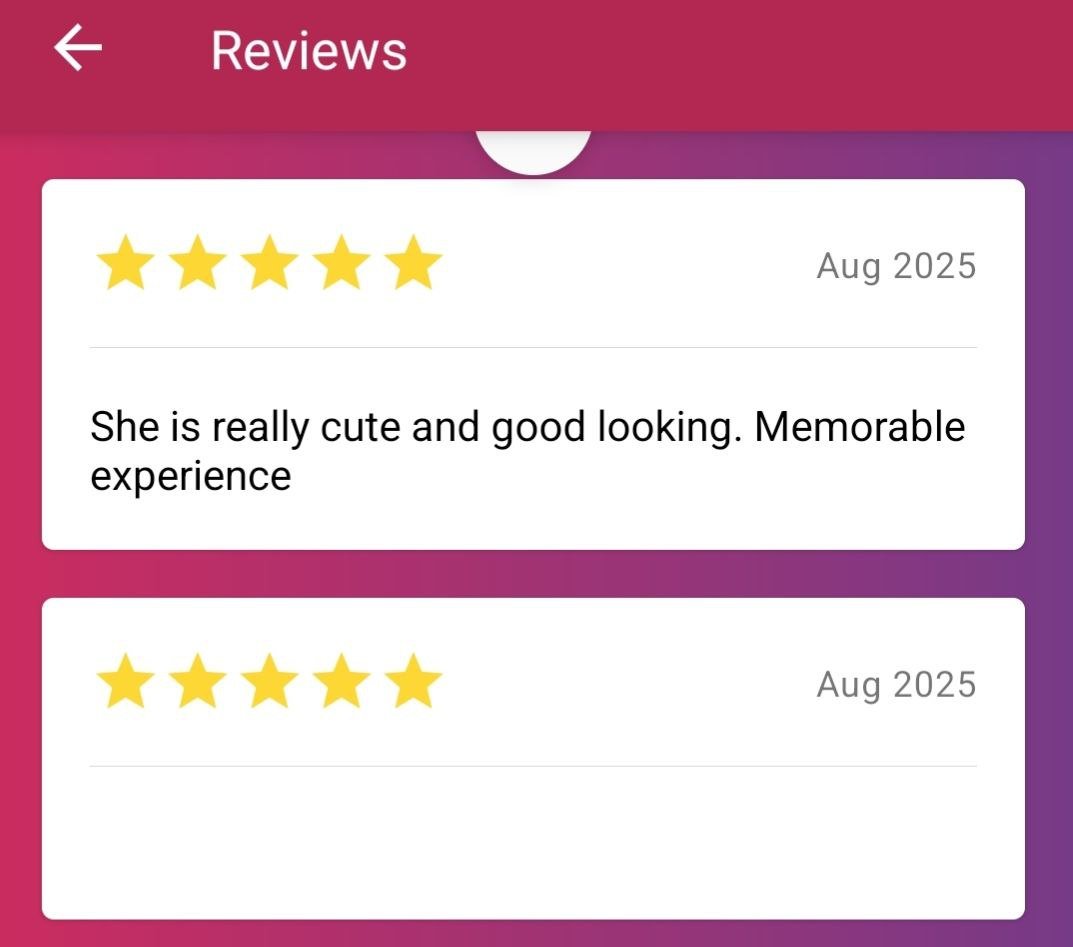The image size is (1073, 947).
Task: Click the third star of the first review
Action: [270, 263]
